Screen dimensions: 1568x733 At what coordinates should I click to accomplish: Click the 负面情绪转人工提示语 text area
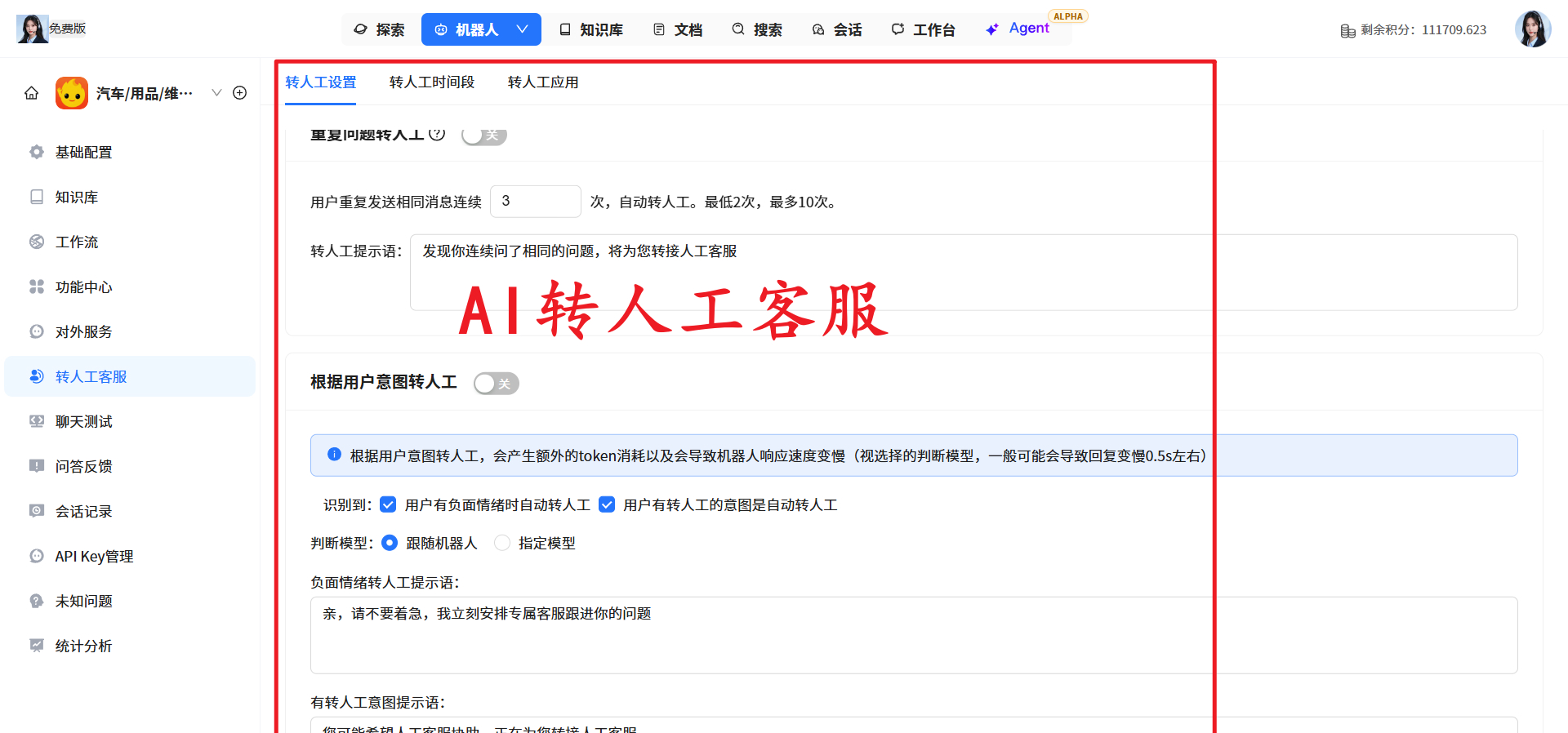pos(914,635)
